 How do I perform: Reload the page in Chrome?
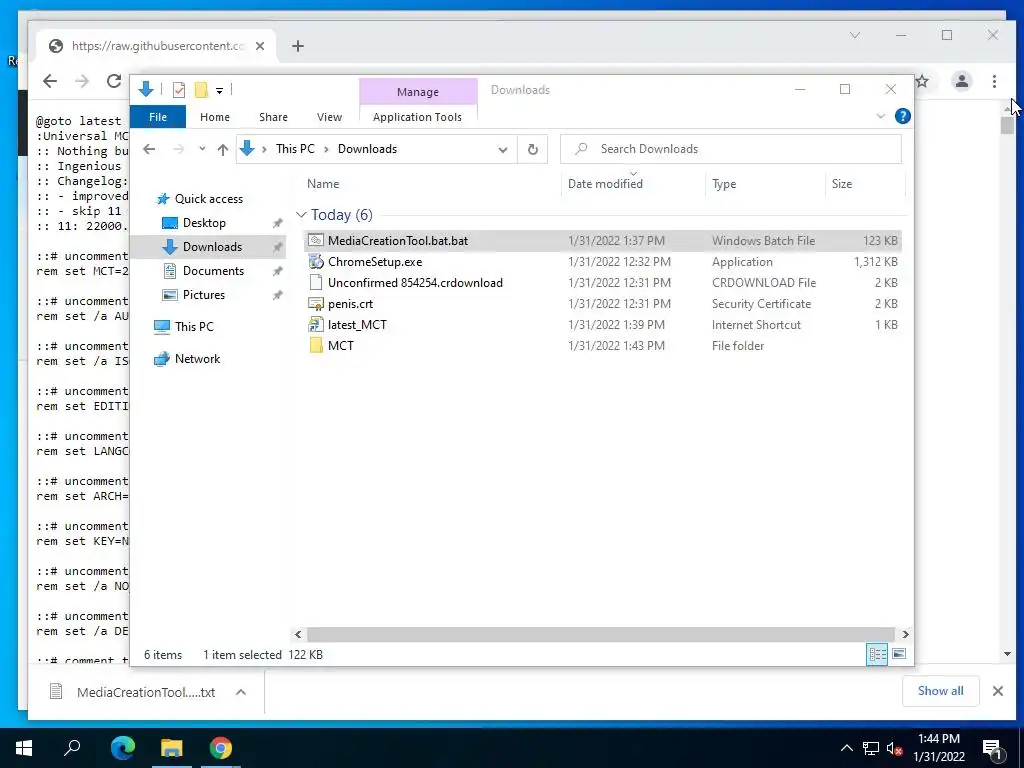click(114, 81)
